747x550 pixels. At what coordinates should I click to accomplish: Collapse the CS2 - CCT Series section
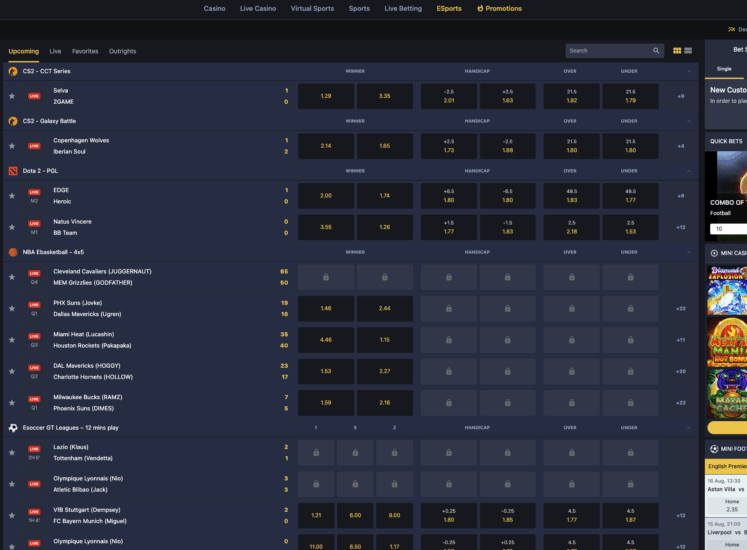point(689,71)
